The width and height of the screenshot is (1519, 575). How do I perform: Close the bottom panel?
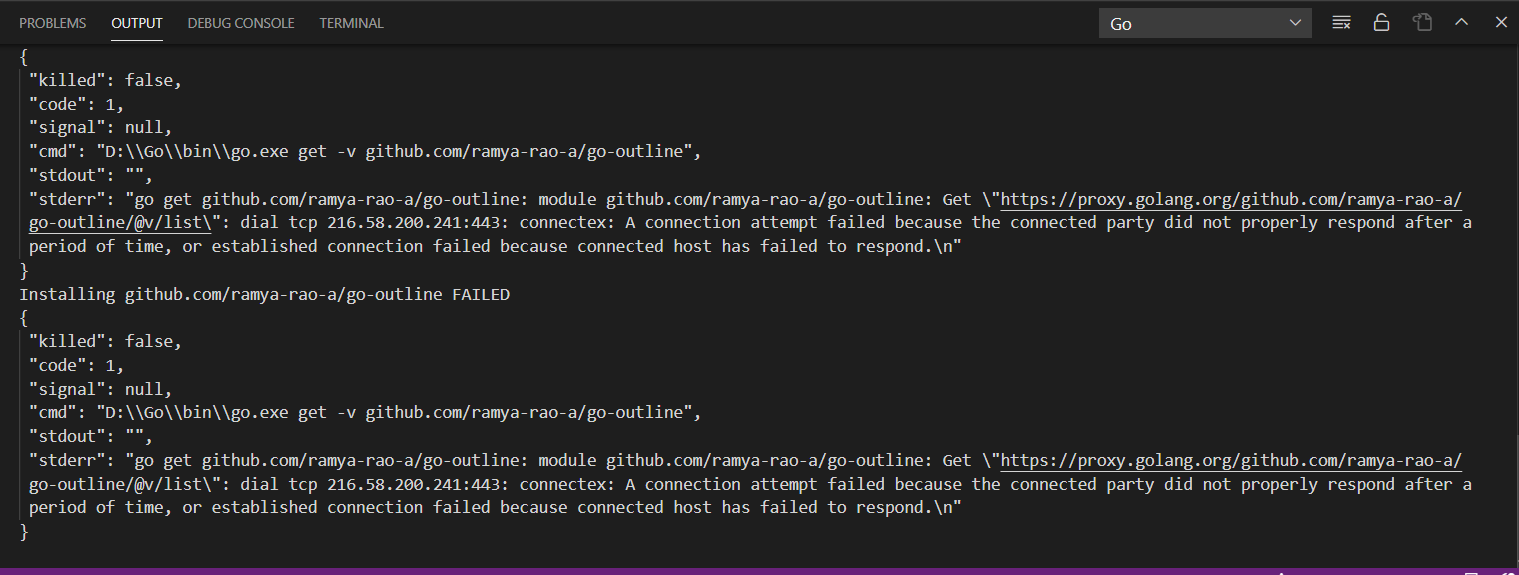(1501, 22)
